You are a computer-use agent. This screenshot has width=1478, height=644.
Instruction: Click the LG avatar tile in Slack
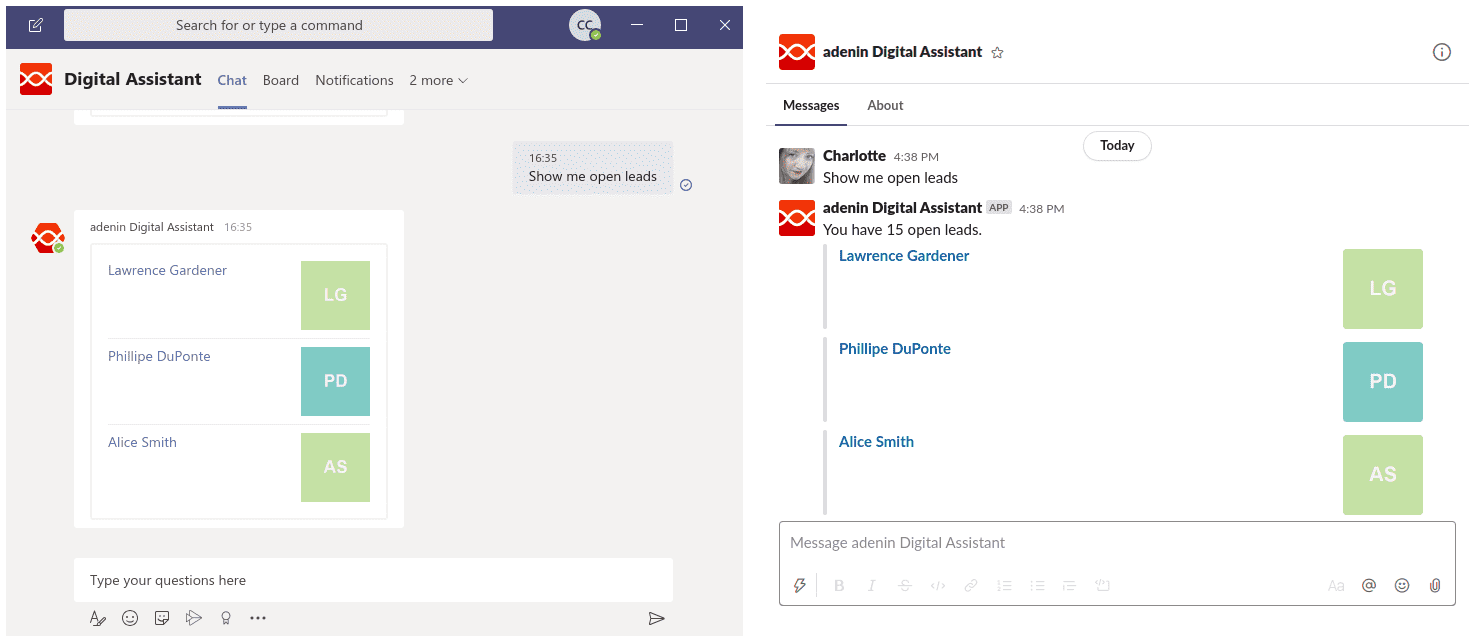point(1383,289)
